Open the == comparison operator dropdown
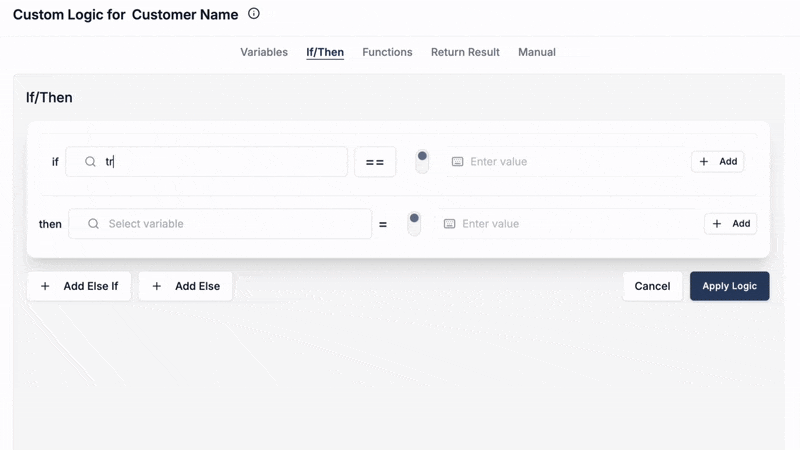Screen dimensions: 800x450 (x=375, y=162)
